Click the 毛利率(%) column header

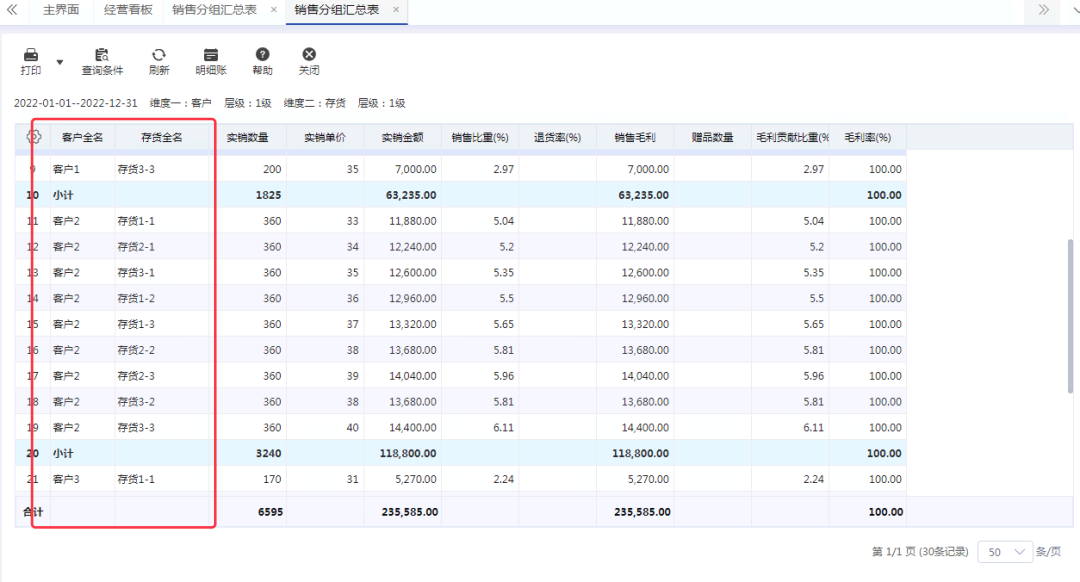click(x=867, y=138)
